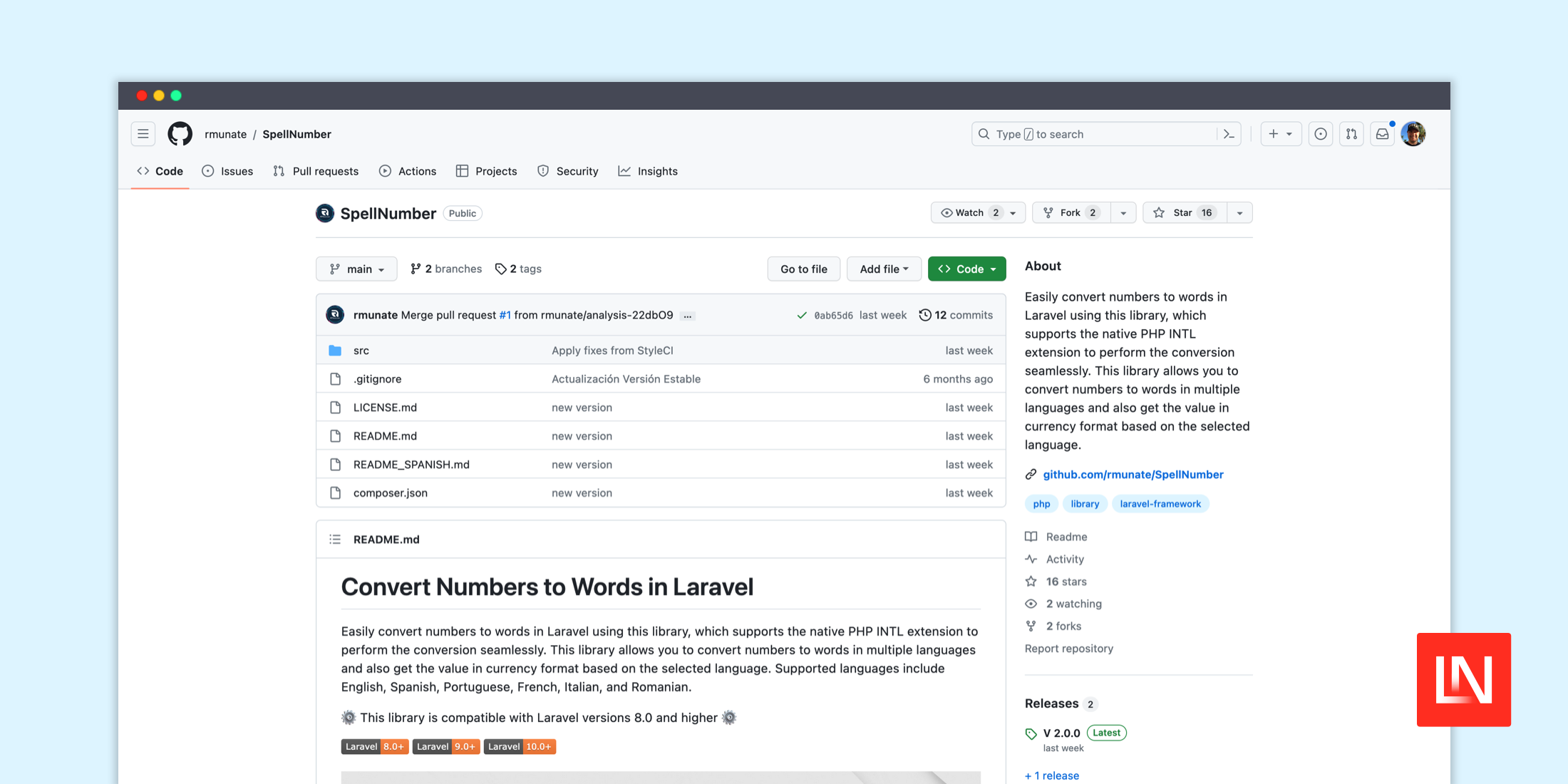Click the library topic tag
Viewport: 1568px width, 784px height.
[1085, 504]
